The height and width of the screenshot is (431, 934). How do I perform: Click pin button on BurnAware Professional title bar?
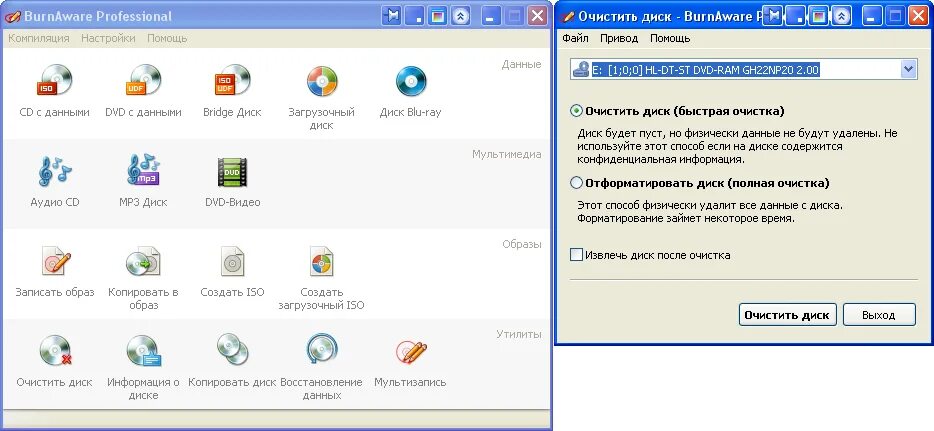tap(391, 16)
